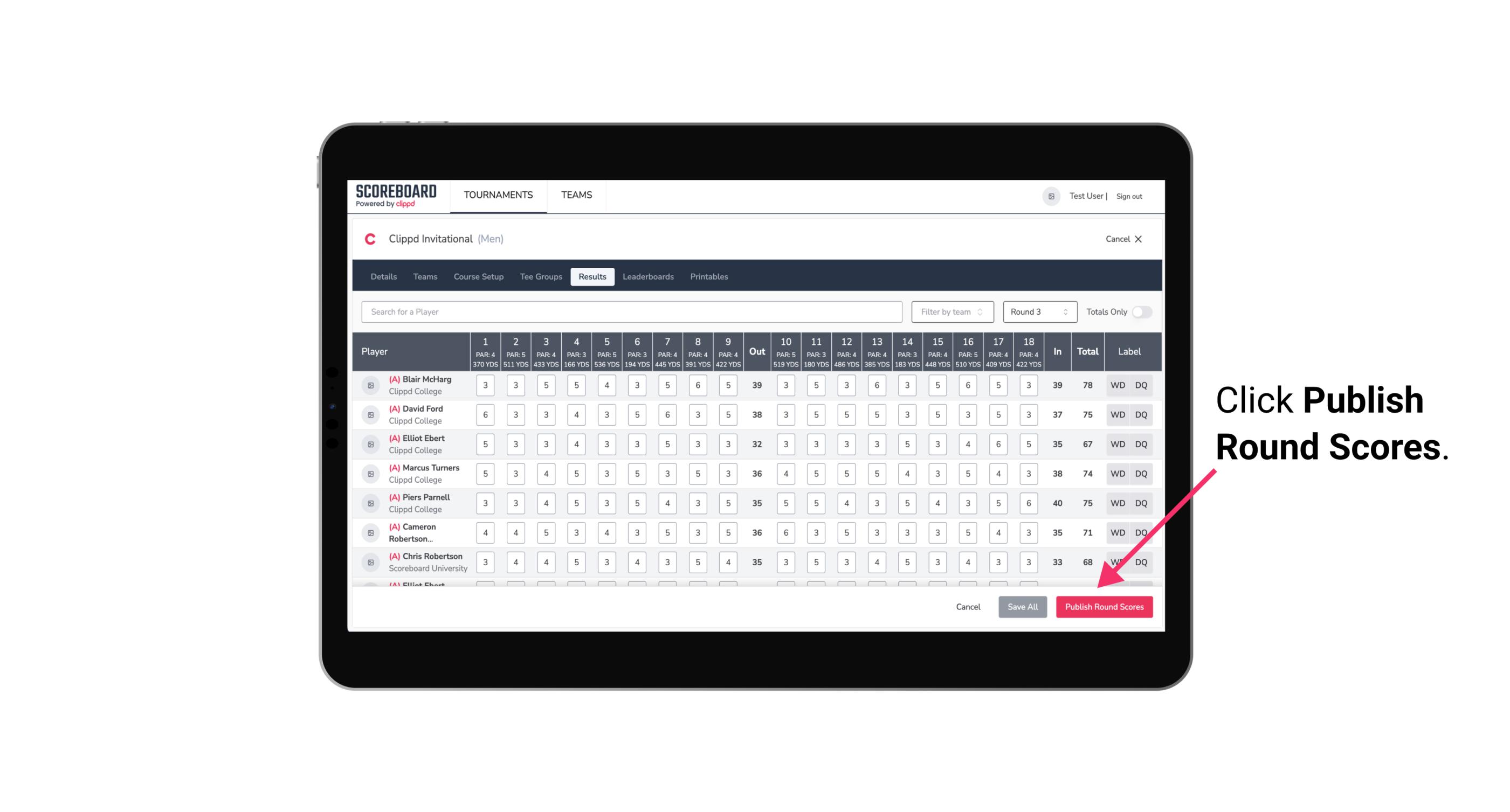Screen dimensions: 1510x812
Task: Expand the player search results dropdown
Action: click(633, 311)
